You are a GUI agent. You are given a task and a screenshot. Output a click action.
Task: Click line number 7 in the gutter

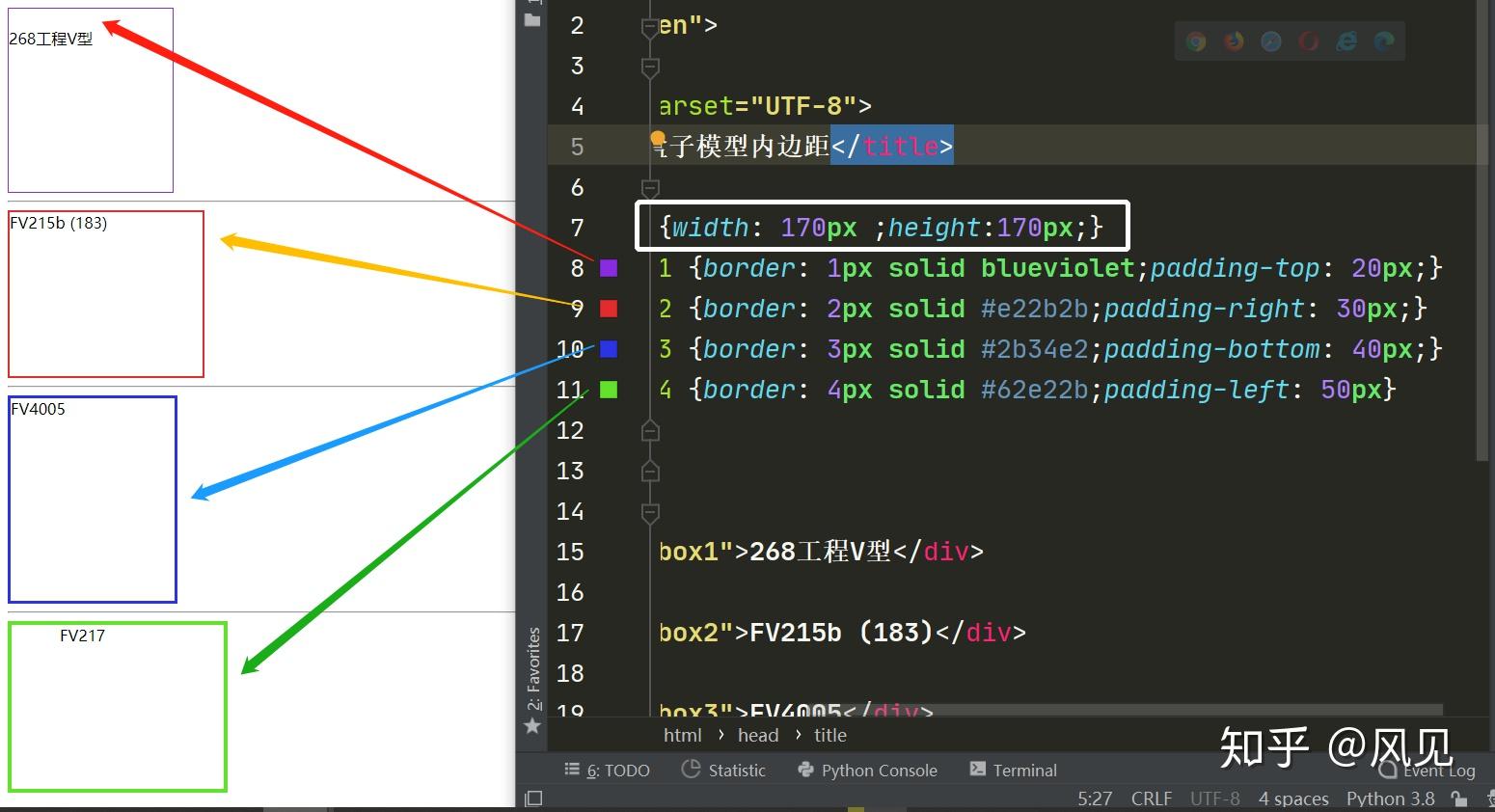click(577, 228)
